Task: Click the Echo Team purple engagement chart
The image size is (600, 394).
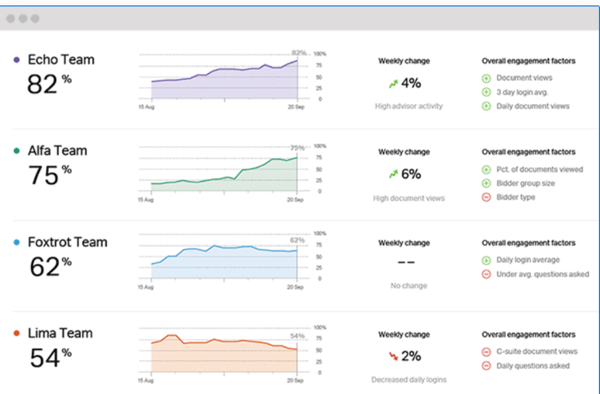Action: pos(224,78)
